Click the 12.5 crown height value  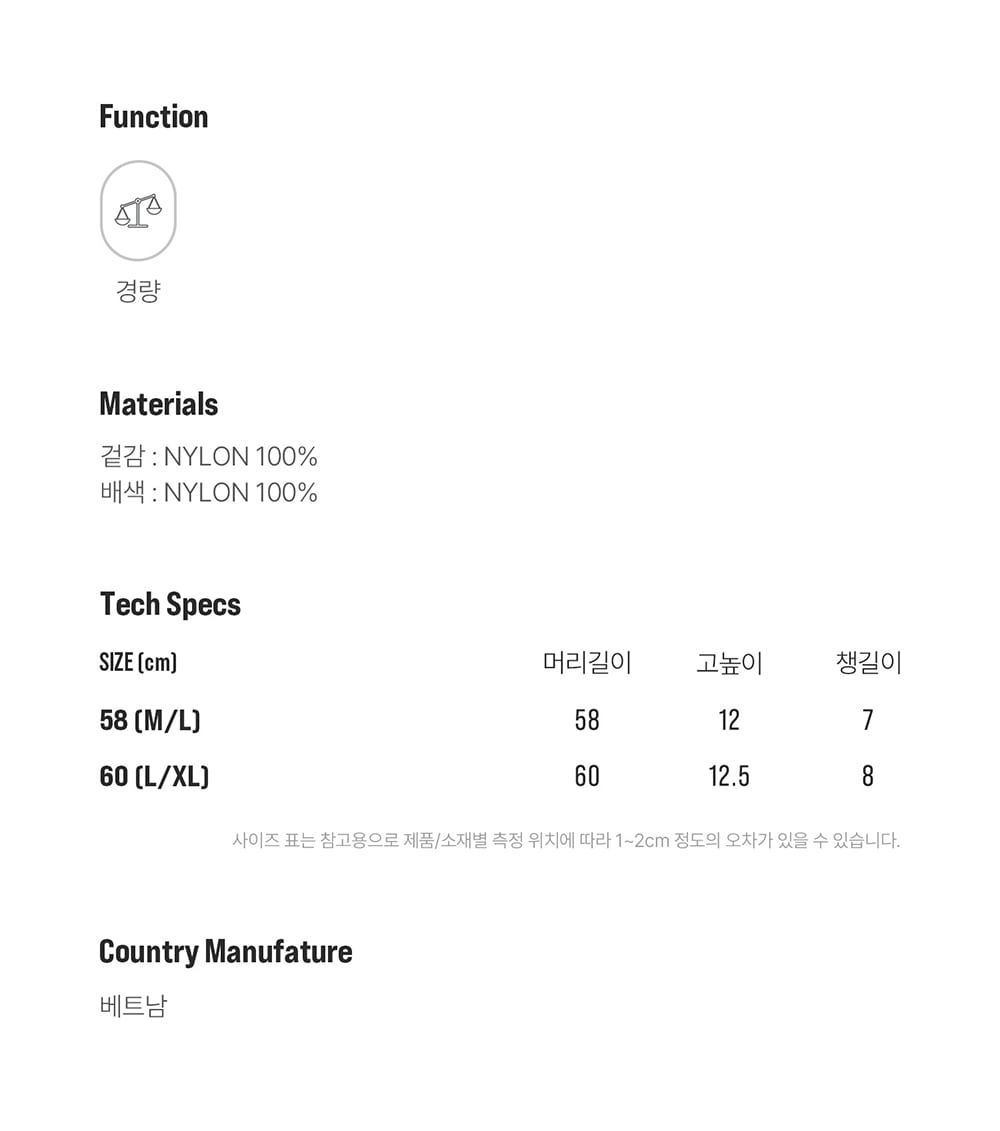[x=729, y=776]
